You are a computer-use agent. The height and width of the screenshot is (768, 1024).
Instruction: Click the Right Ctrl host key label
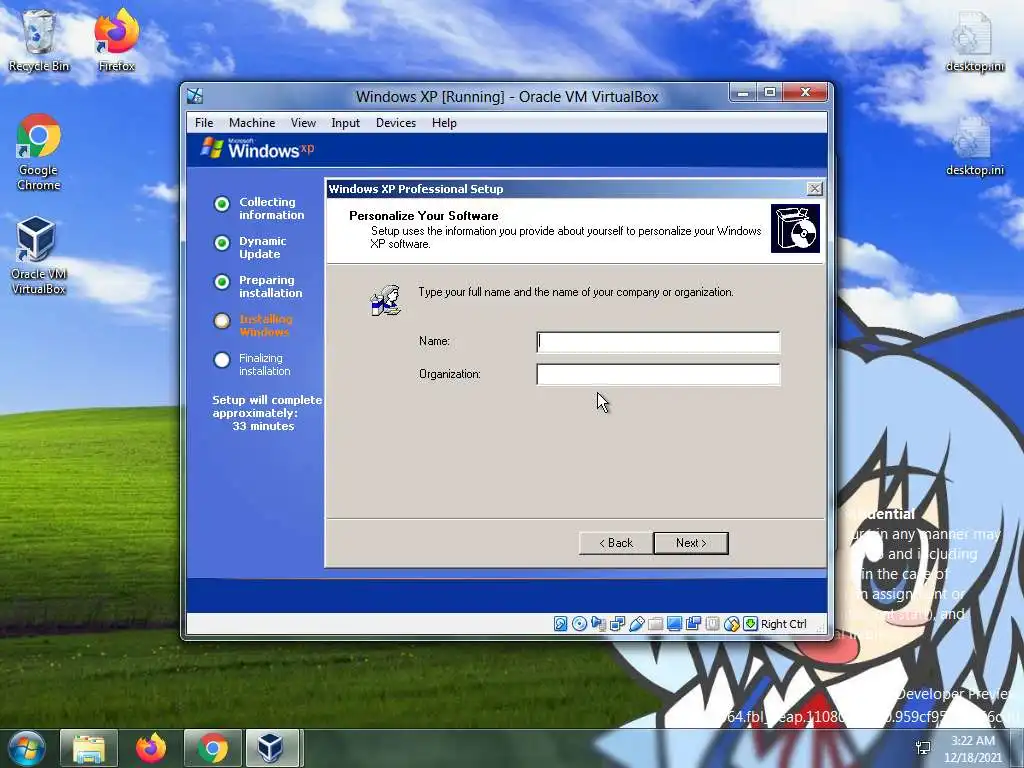784,624
